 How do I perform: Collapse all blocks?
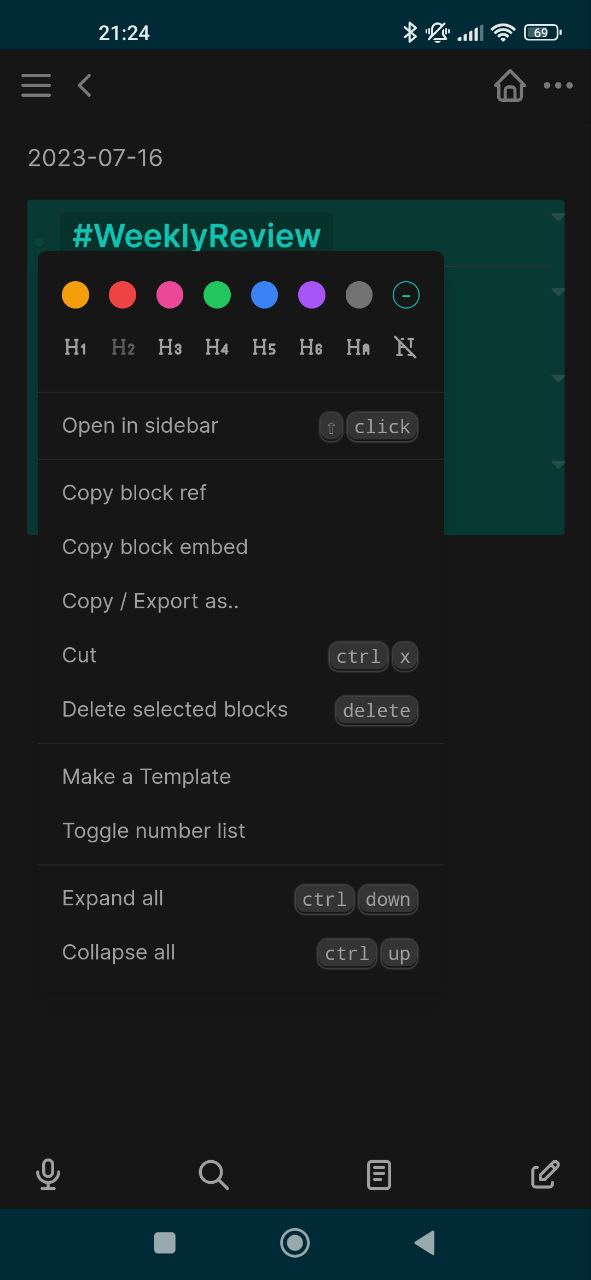pos(118,951)
